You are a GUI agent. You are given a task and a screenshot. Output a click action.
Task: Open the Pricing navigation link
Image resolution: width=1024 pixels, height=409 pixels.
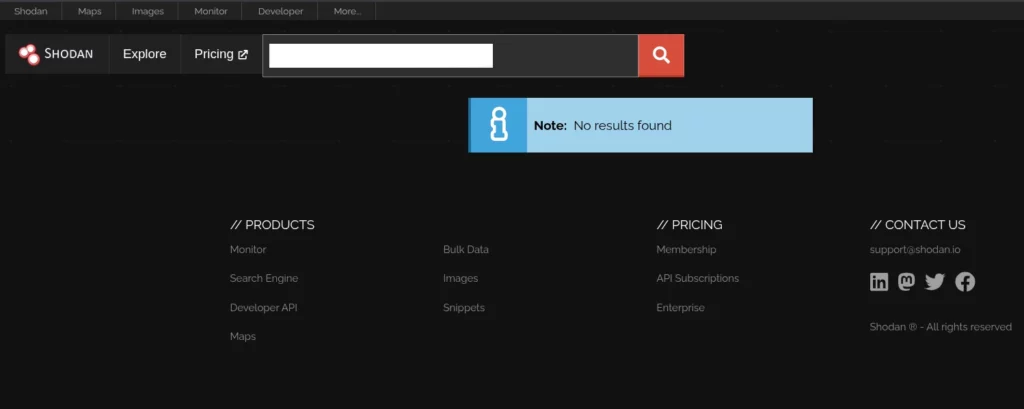tap(214, 54)
